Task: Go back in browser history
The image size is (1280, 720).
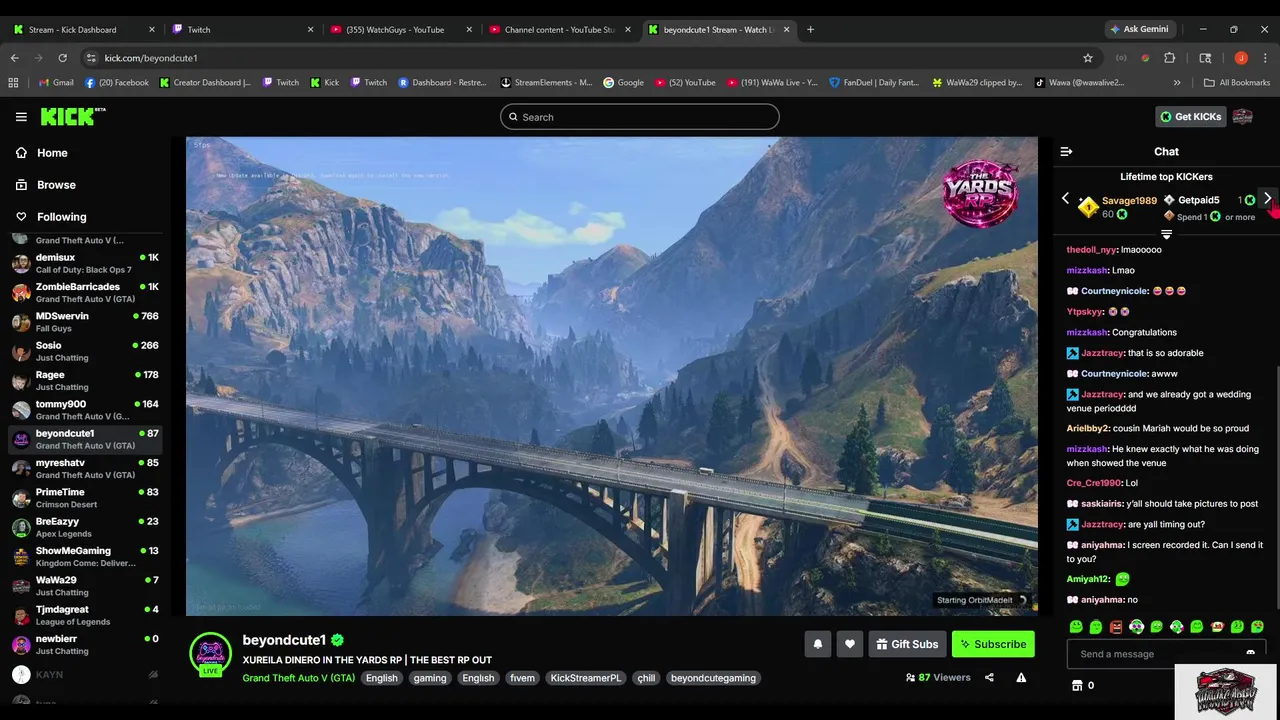Action: tap(14, 58)
